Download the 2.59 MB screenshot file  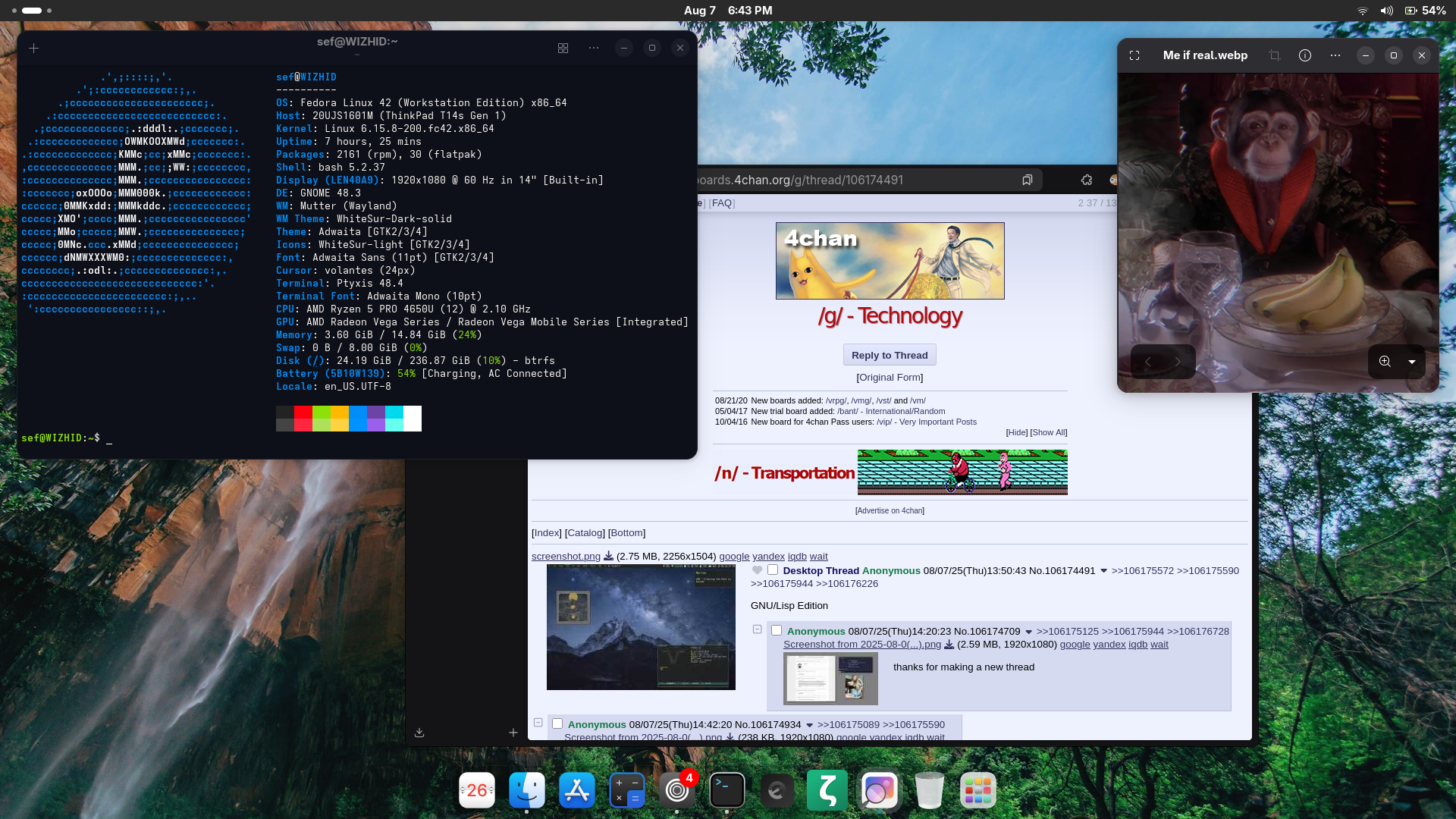[949, 645]
